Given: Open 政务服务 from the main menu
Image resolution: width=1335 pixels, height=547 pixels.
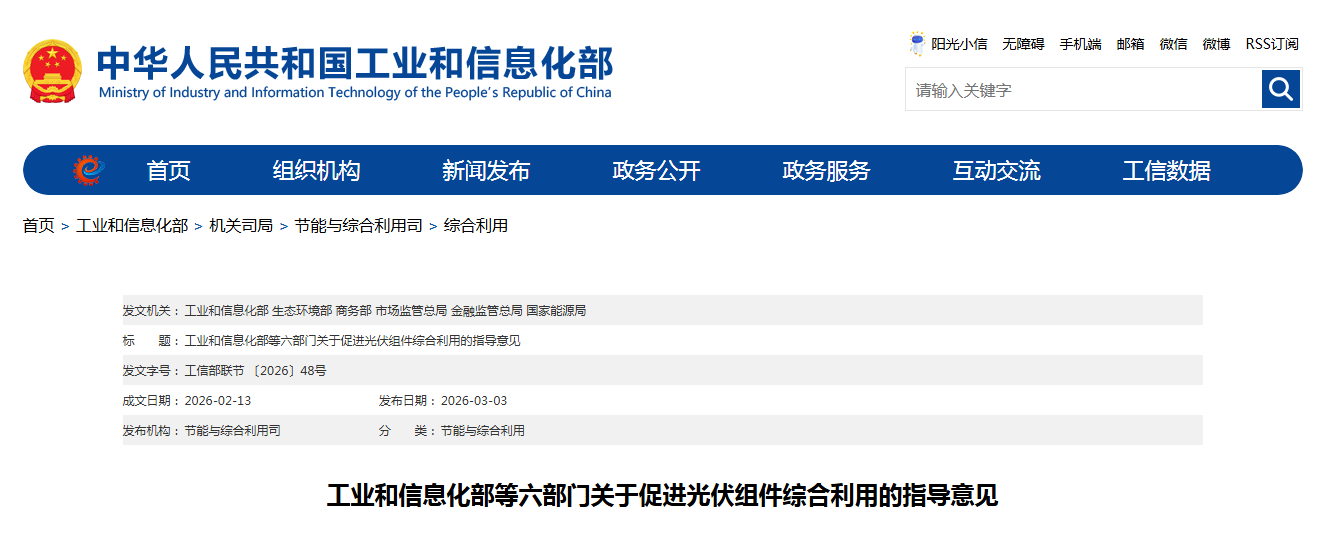Looking at the screenshot, I should point(826,171).
